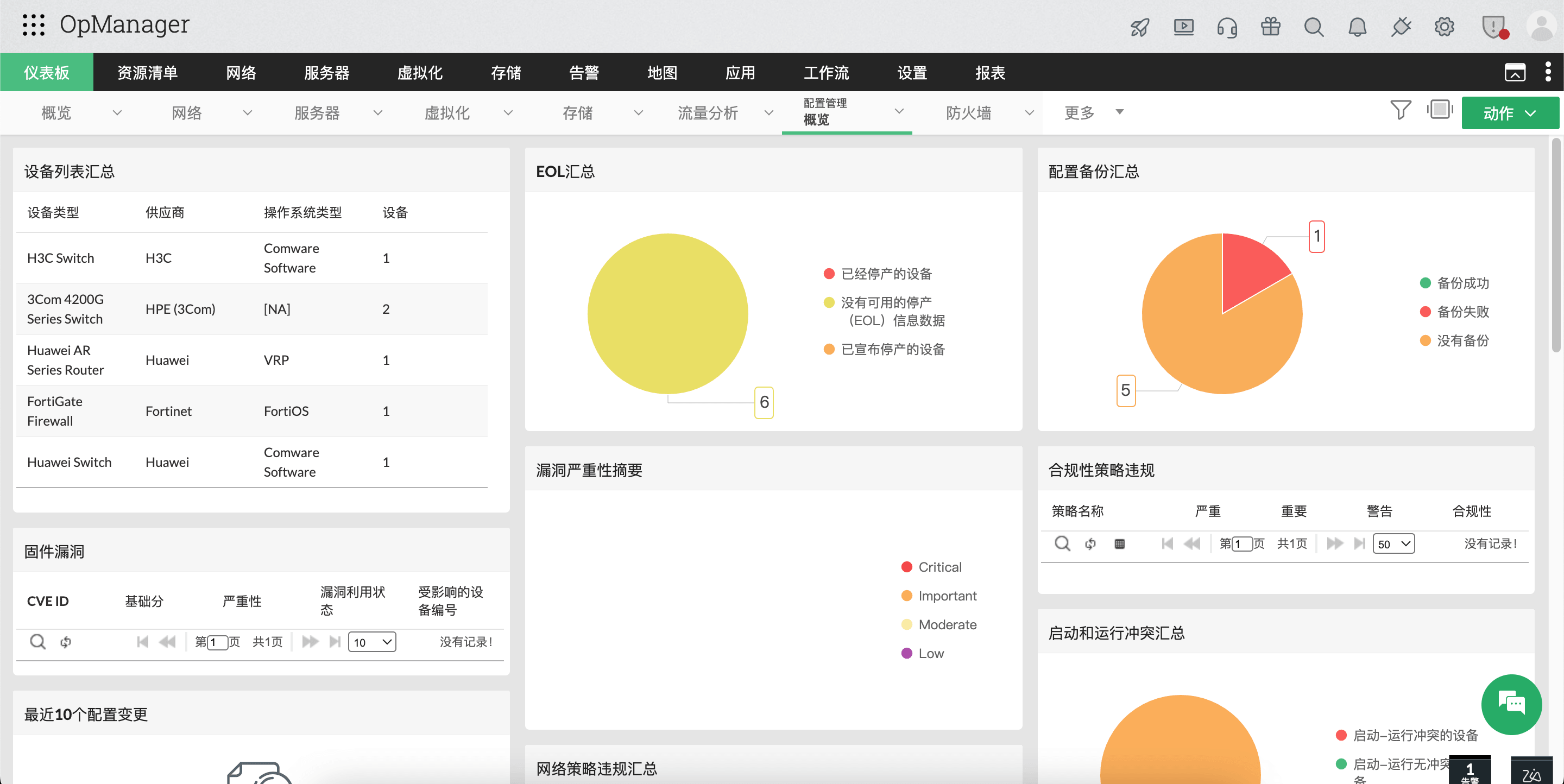1564x784 pixels.
Task: Click the yellow EOL pie chart
Action: click(x=667, y=314)
